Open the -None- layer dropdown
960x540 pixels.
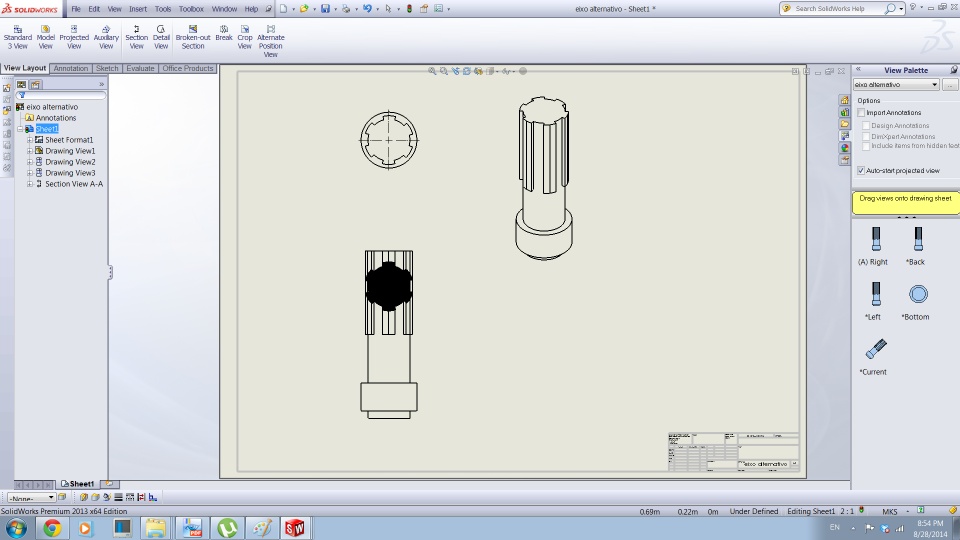(x=31, y=498)
